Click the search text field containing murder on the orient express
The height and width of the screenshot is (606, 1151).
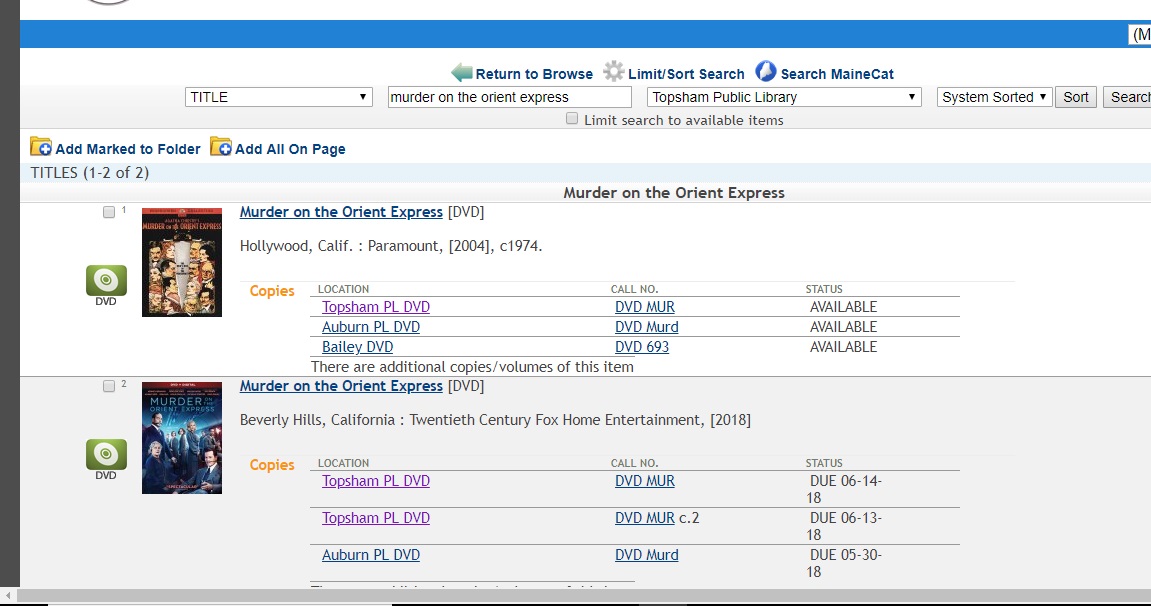click(509, 97)
